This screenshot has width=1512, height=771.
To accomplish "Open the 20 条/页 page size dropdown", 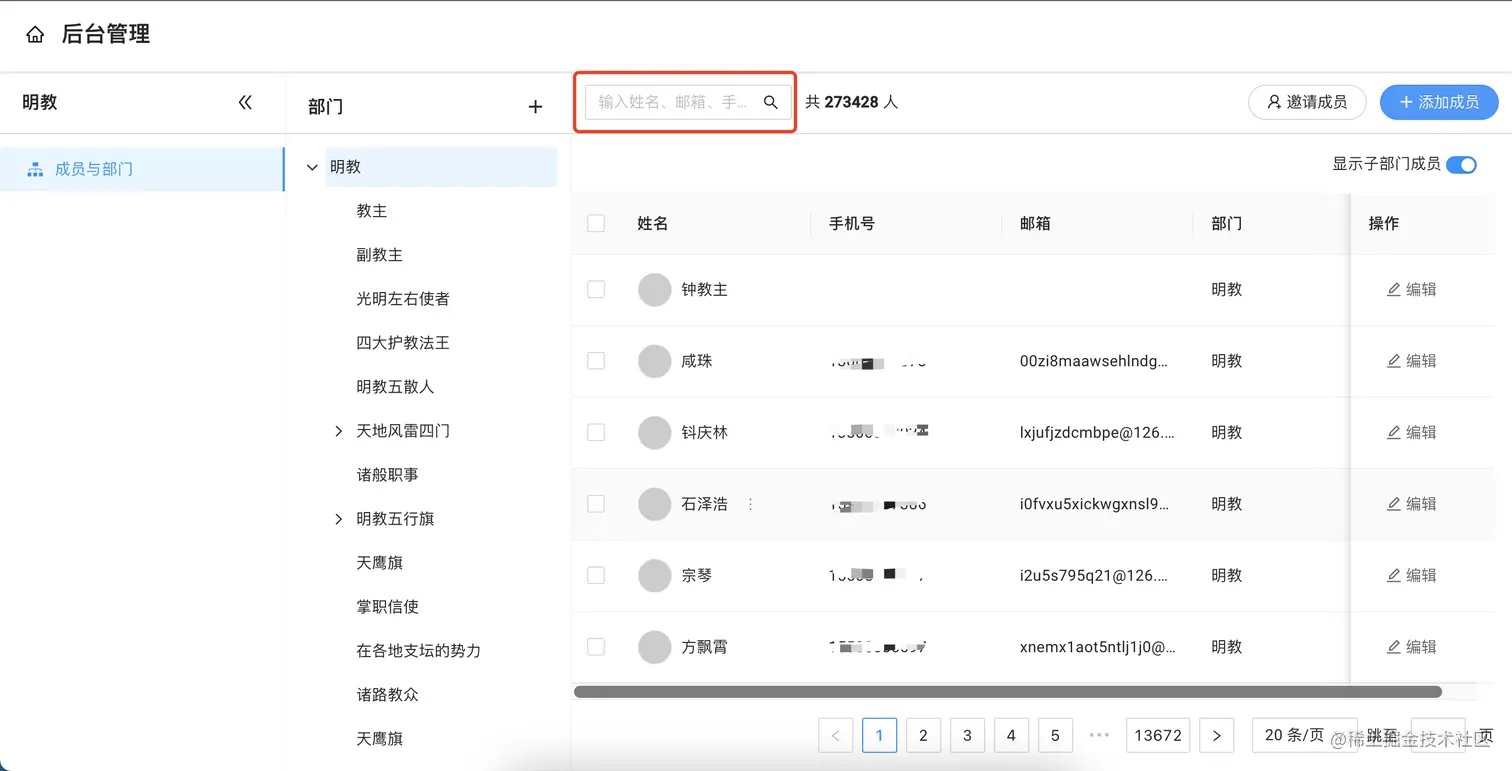I will click(x=1304, y=735).
